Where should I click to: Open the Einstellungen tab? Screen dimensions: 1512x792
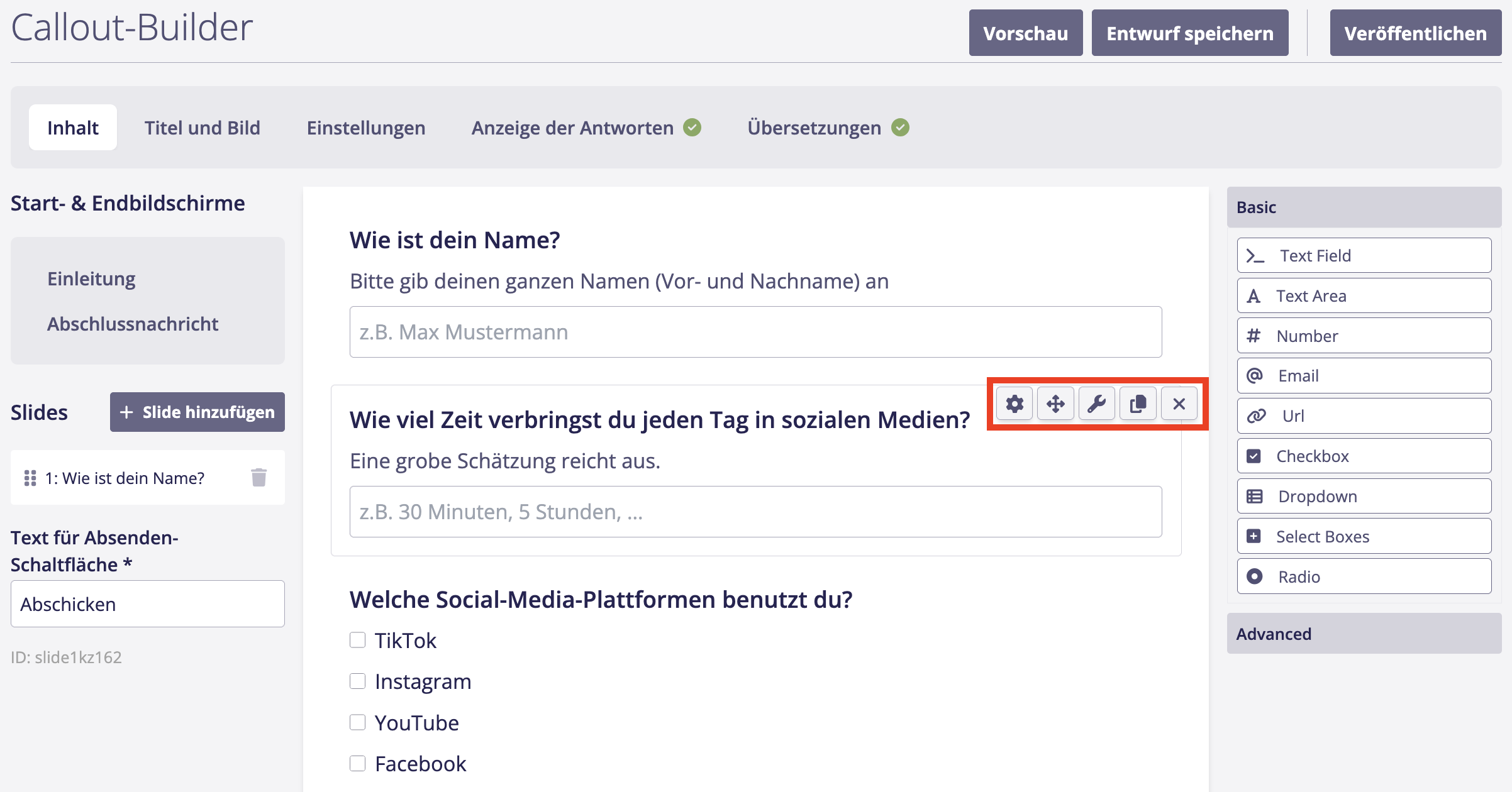(365, 128)
